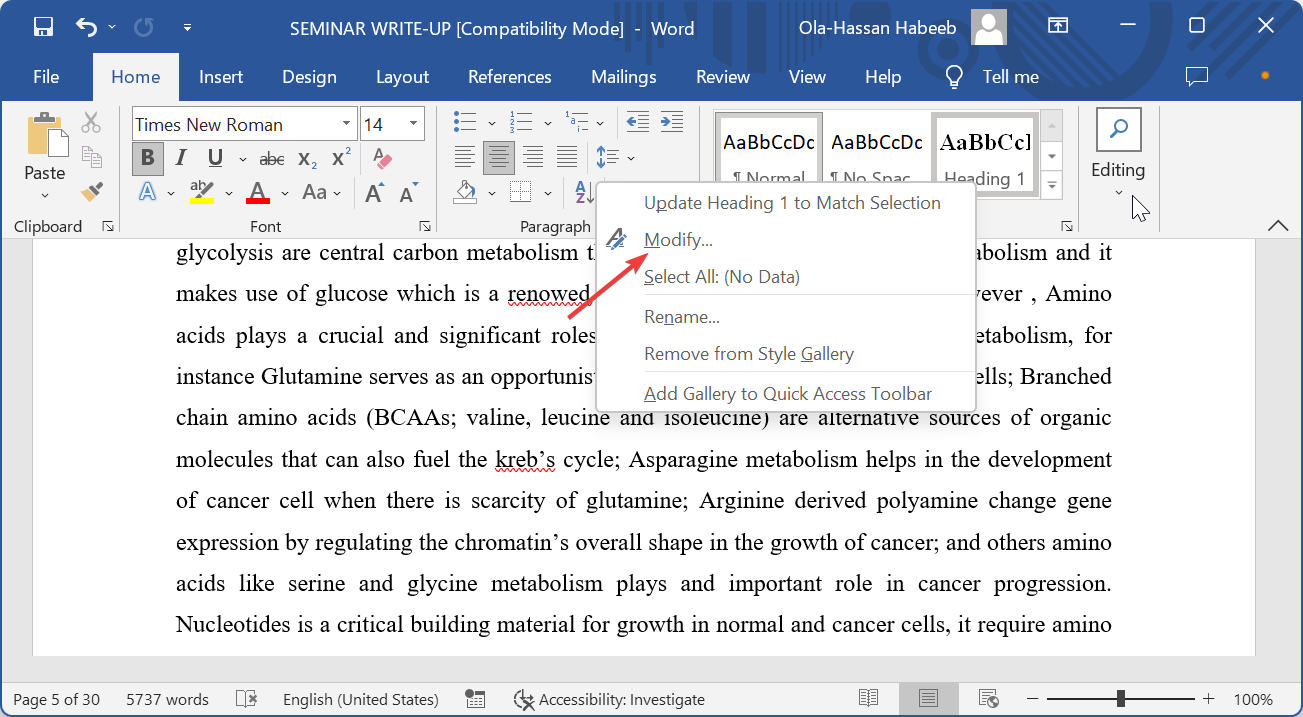Click the 100% zoom level
This screenshot has width=1303, height=717.
1253,699
